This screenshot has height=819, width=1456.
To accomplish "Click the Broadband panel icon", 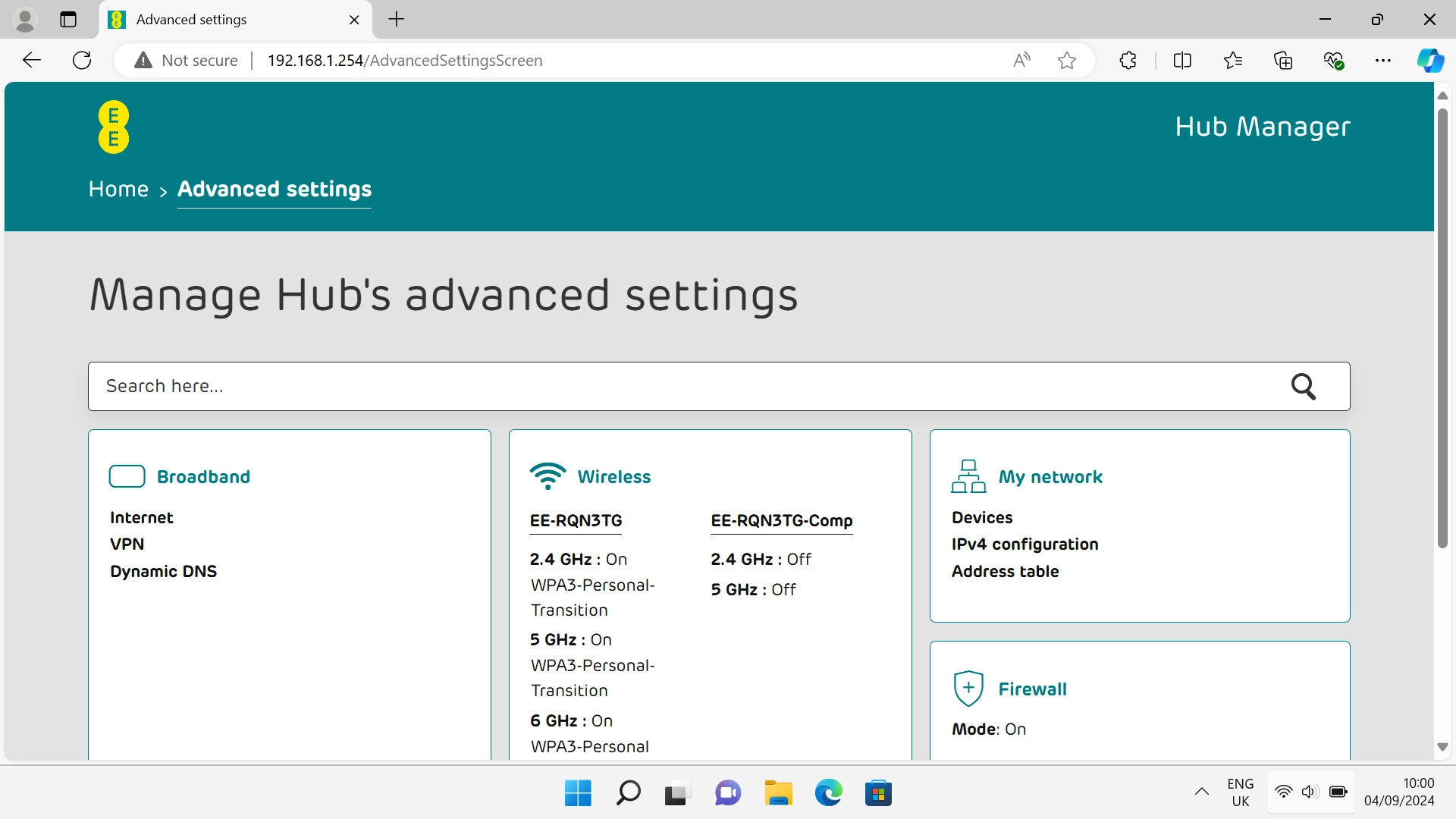I will 127,475.
